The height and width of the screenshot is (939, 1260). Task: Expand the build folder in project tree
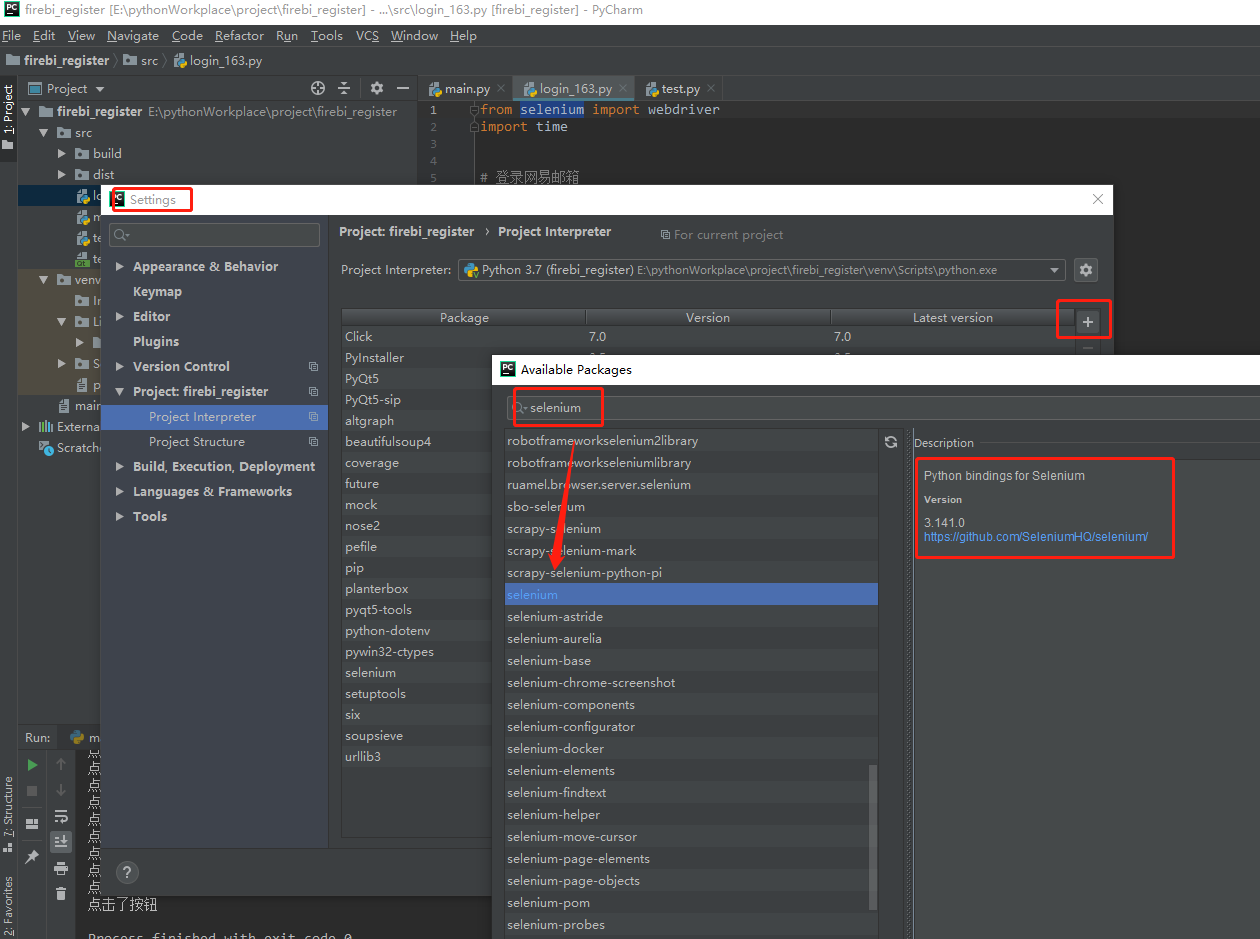click(x=61, y=154)
